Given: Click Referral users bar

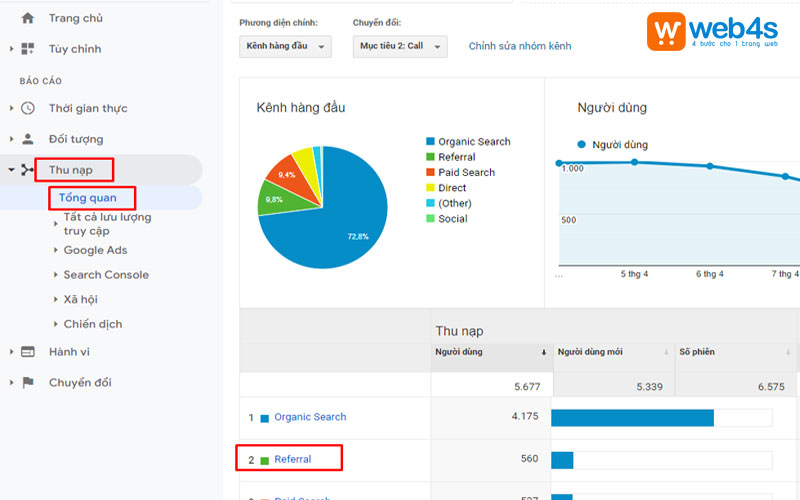Looking at the screenshot, I should (x=562, y=460).
